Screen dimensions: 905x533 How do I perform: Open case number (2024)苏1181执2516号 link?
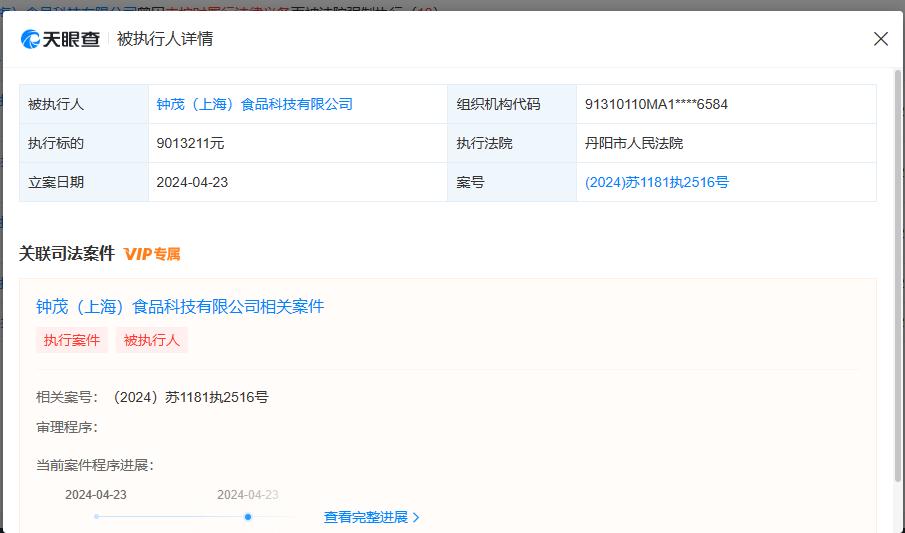pos(657,182)
